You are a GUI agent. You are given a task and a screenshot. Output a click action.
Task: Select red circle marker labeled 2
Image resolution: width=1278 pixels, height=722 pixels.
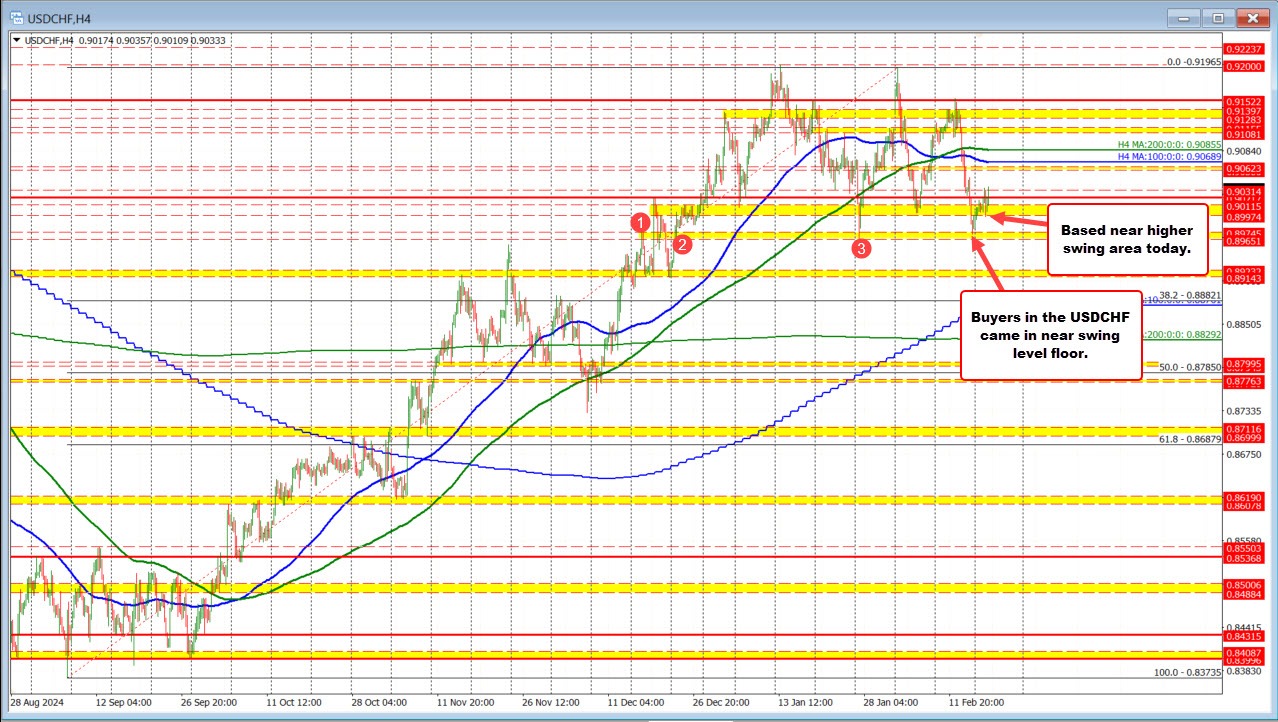(684, 244)
